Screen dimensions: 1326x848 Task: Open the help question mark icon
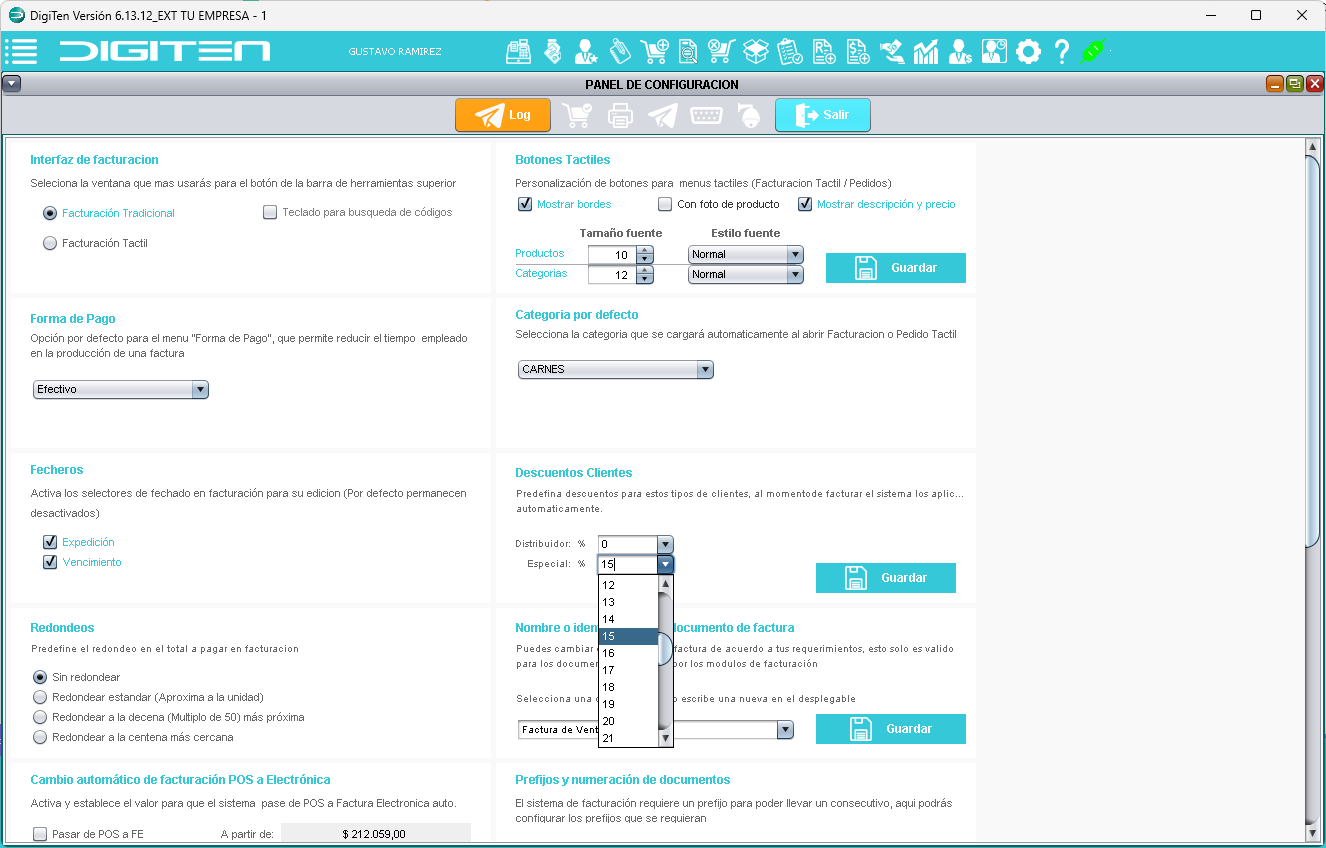[x=1062, y=51]
